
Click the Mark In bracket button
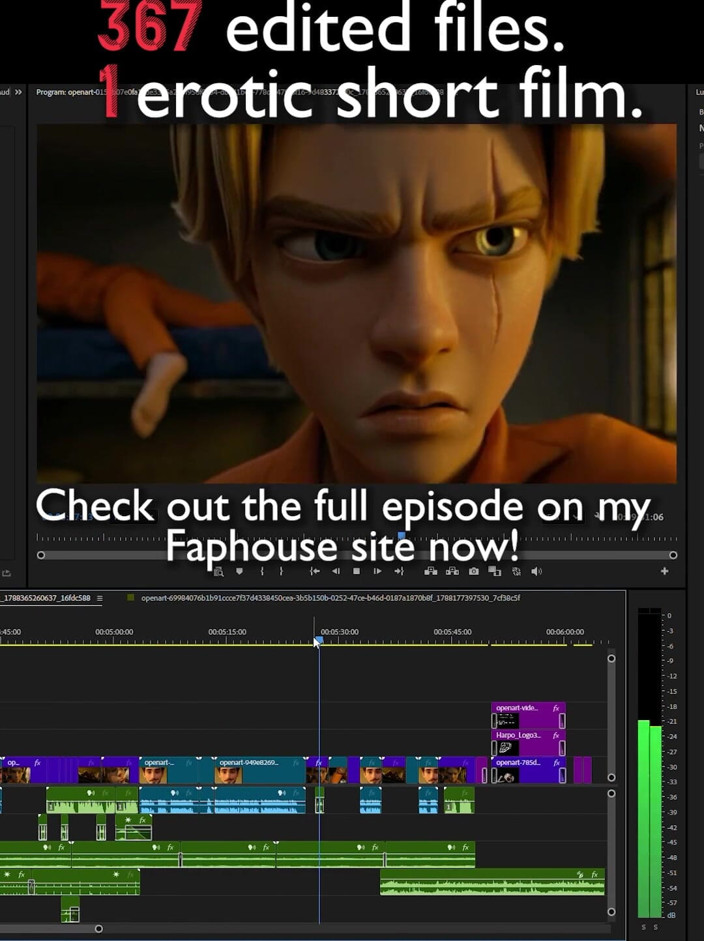[262, 571]
